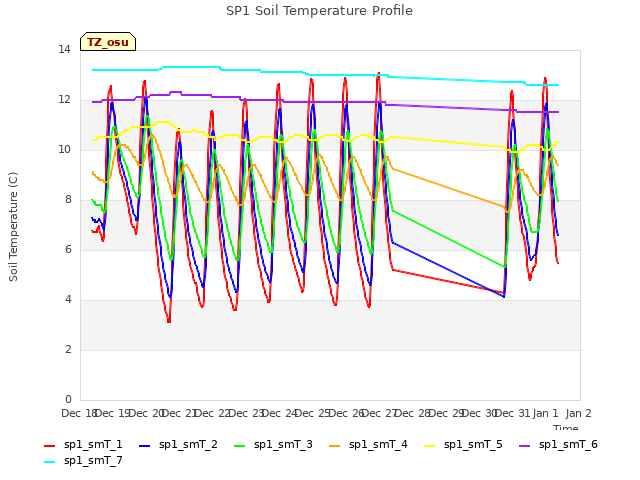Click the Jan 1 x-axis tick label
Viewport: 640px width, 480px height.
click(545, 413)
